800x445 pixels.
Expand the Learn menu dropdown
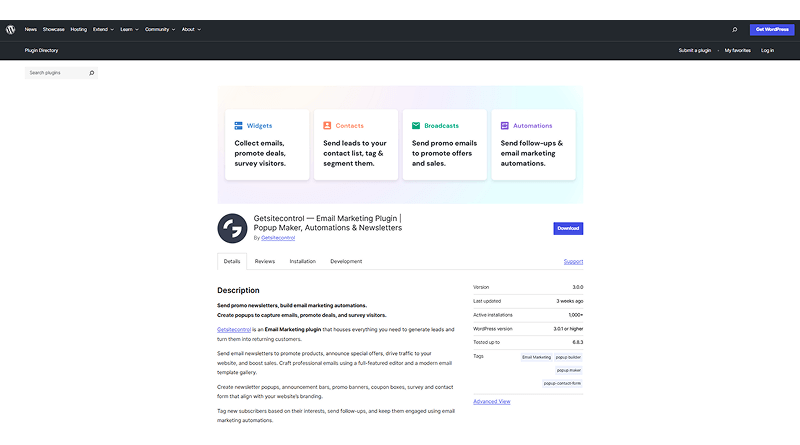coord(129,30)
